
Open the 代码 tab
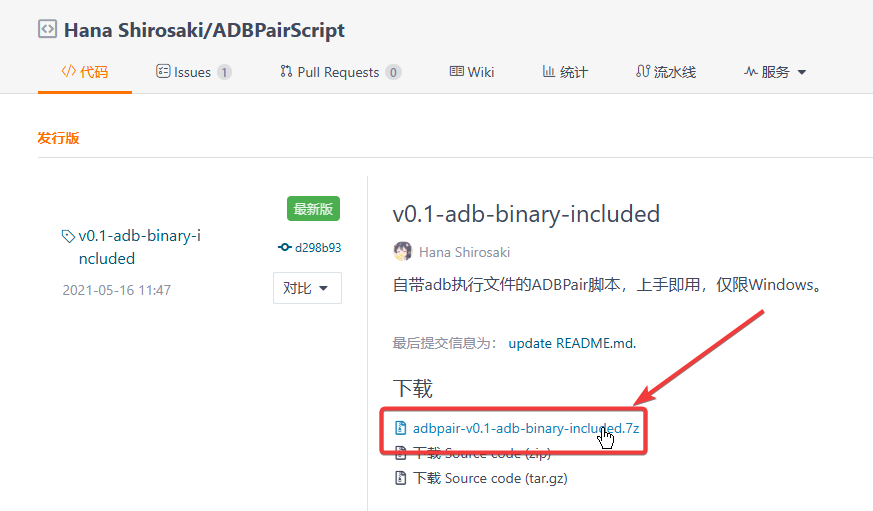click(x=85, y=72)
